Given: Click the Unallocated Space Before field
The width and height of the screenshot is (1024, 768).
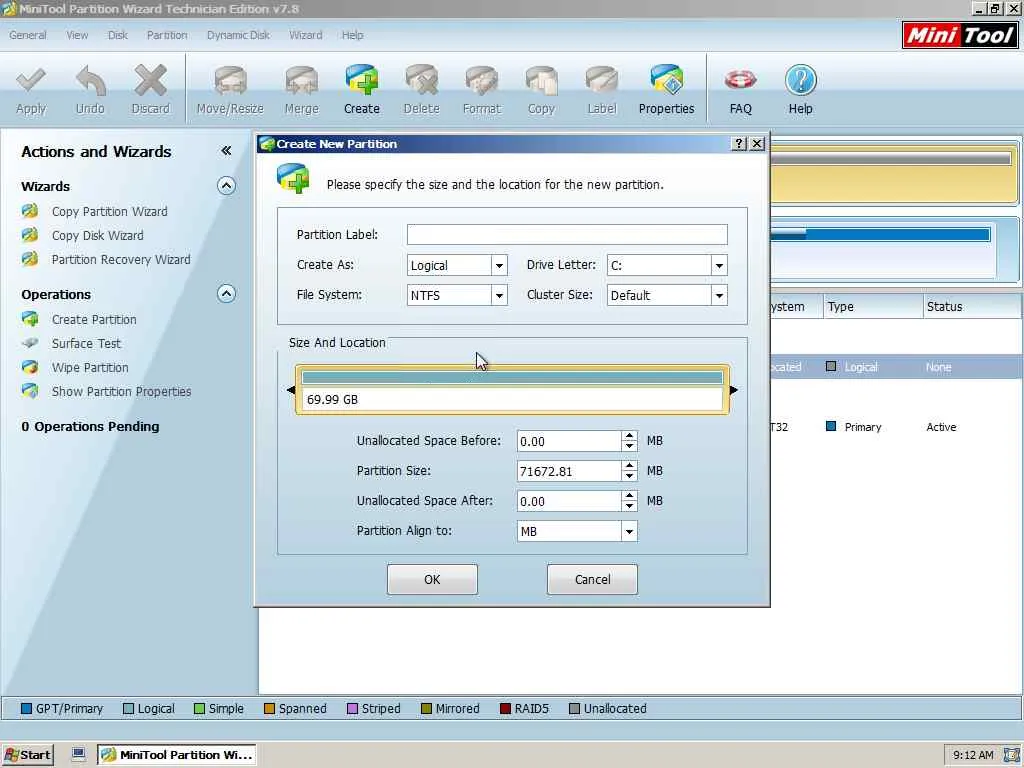Looking at the screenshot, I should [x=569, y=441].
